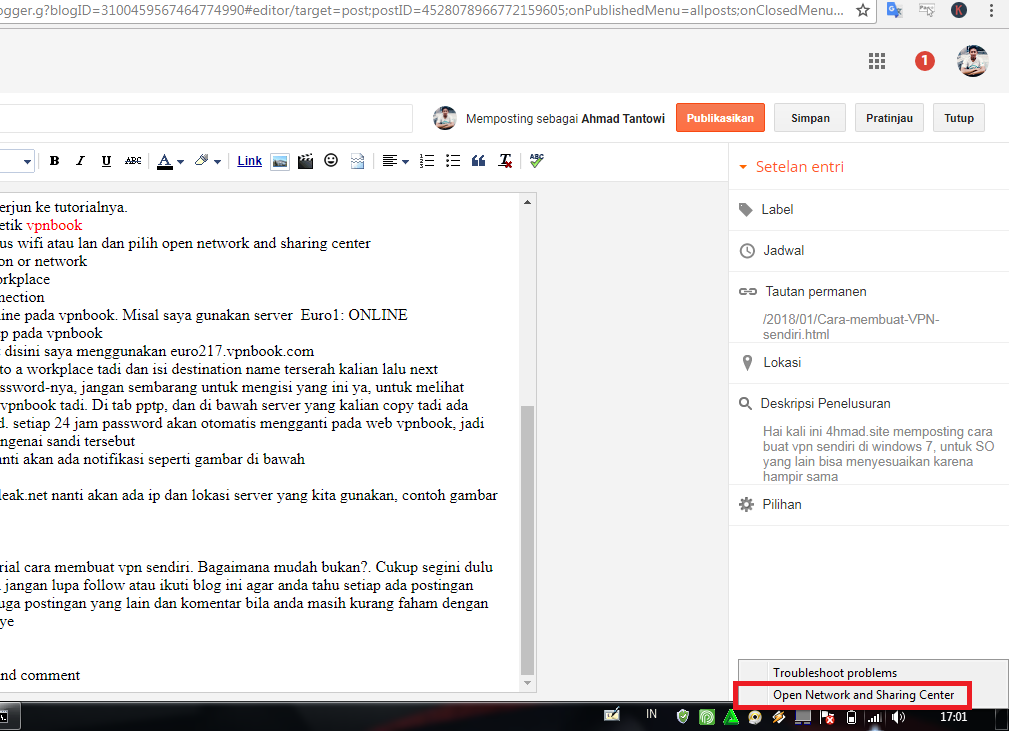This screenshot has height=731, width=1009.
Task: Toggle bold formatting in editor toolbar
Action: point(55,161)
